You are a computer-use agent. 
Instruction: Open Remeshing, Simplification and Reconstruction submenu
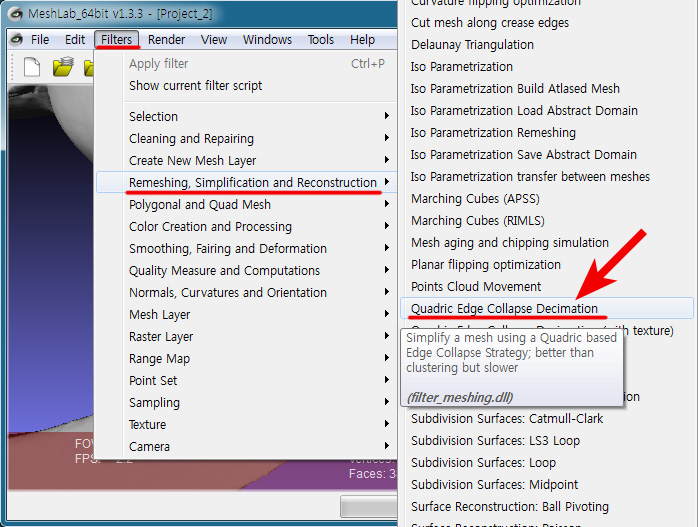click(246, 182)
